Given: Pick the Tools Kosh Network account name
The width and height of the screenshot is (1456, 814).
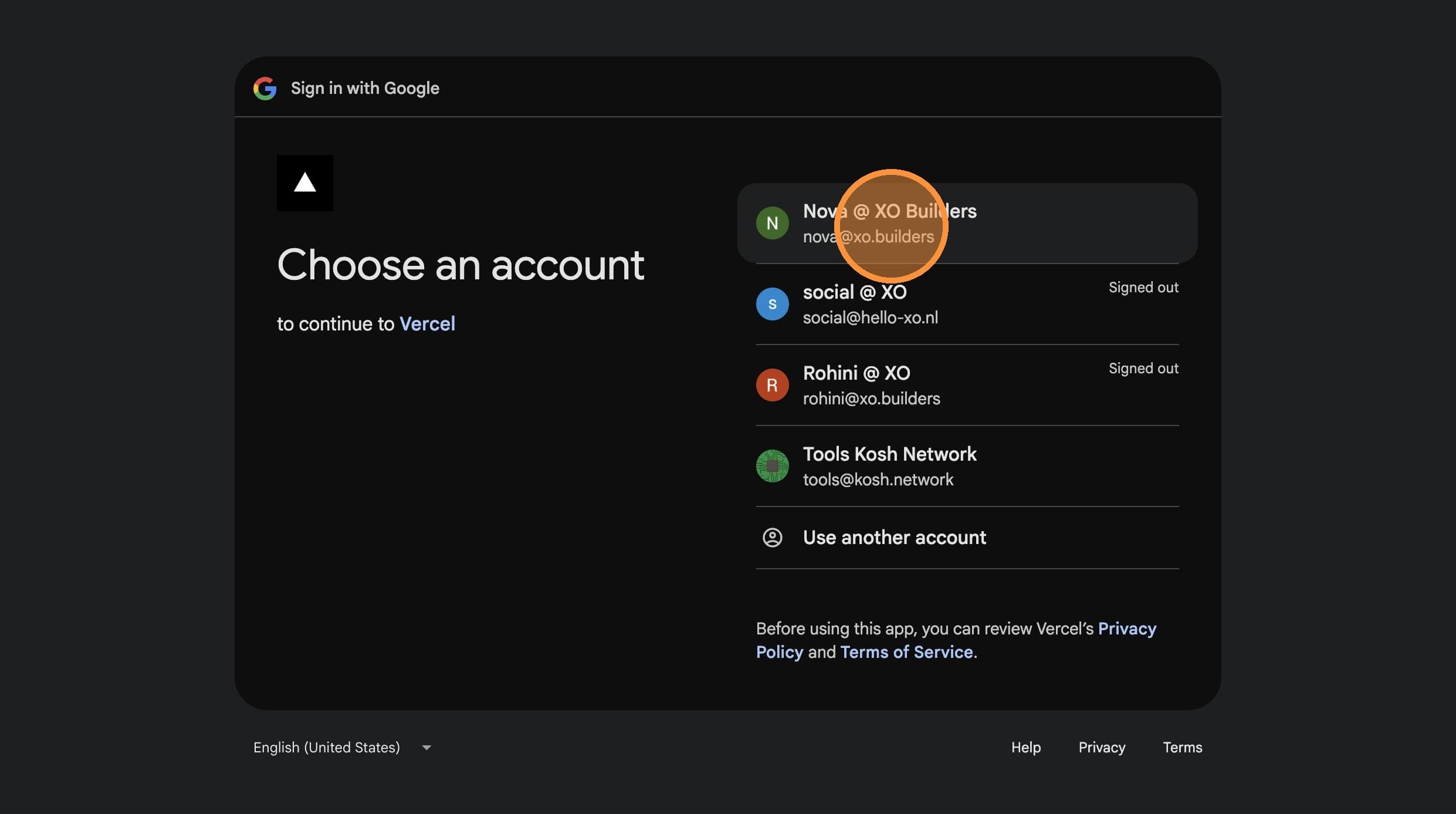Looking at the screenshot, I should [889, 454].
